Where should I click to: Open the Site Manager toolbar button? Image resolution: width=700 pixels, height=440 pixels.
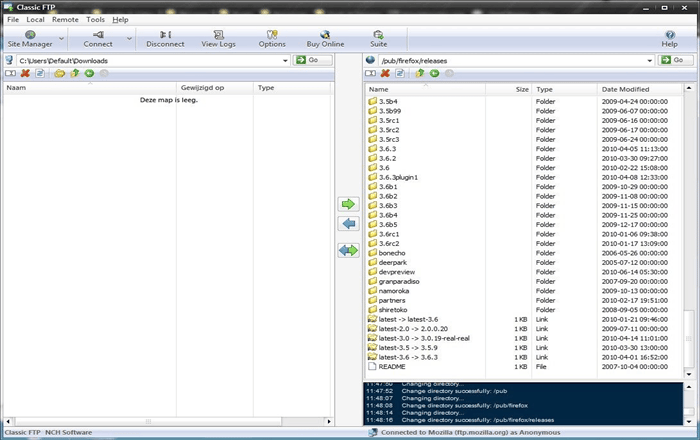30,39
